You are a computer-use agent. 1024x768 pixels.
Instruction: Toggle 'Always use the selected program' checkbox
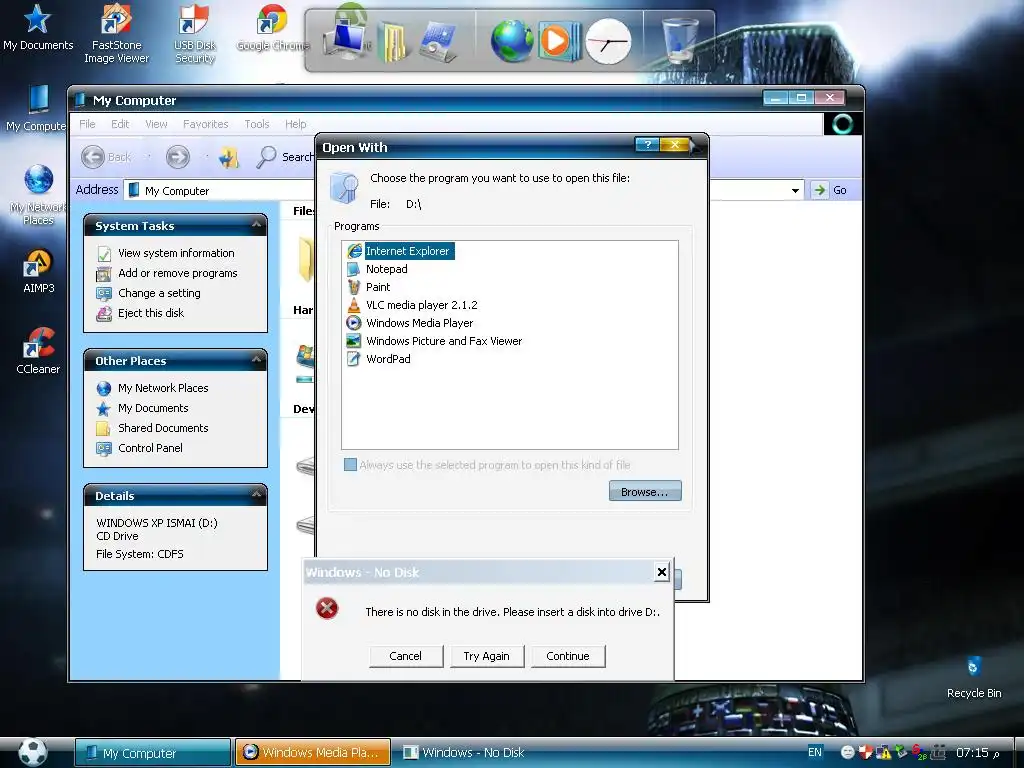350,464
